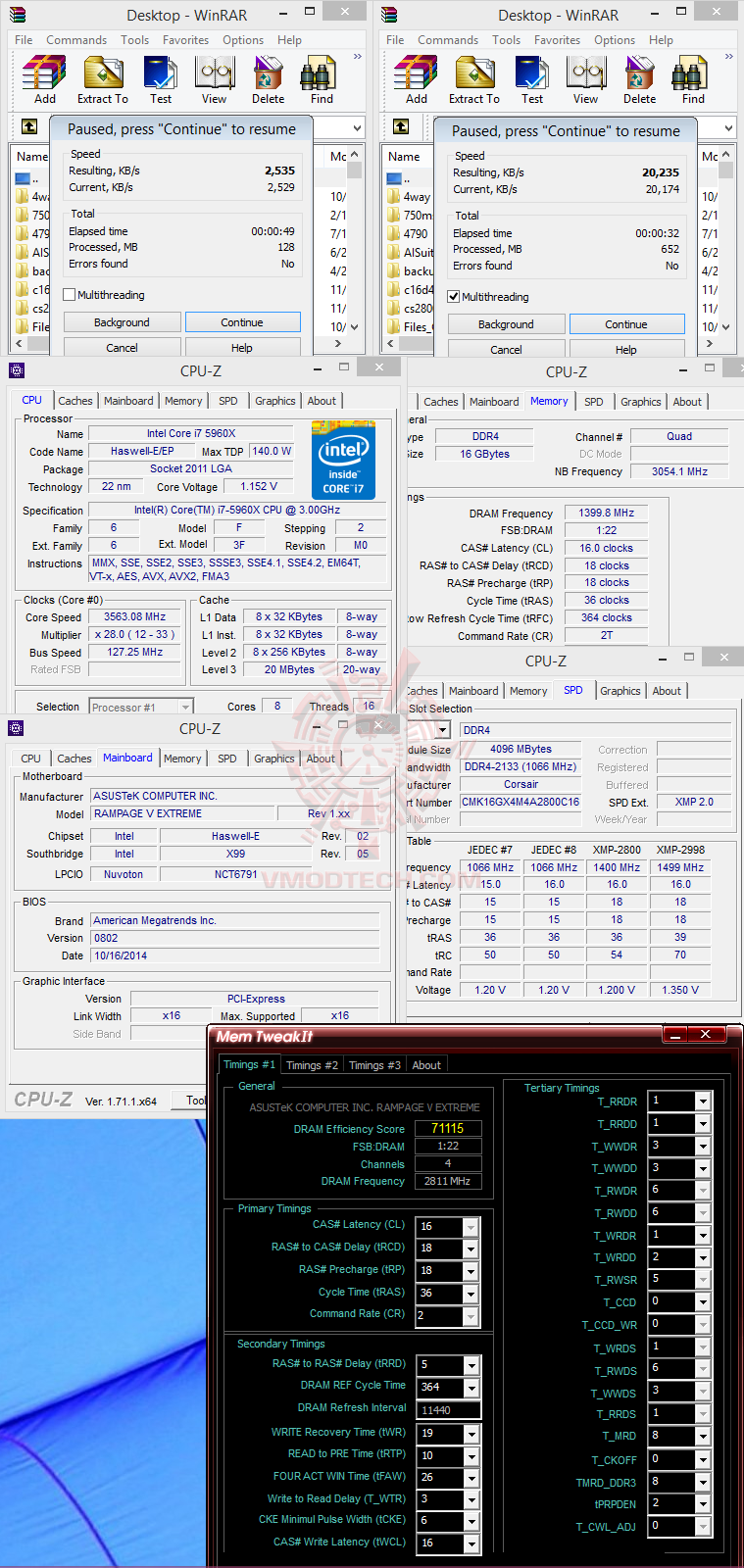Open the Graphics tab in CPU-Z Memory window
Viewport: 744px width, 1568px height.
tap(640, 402)
